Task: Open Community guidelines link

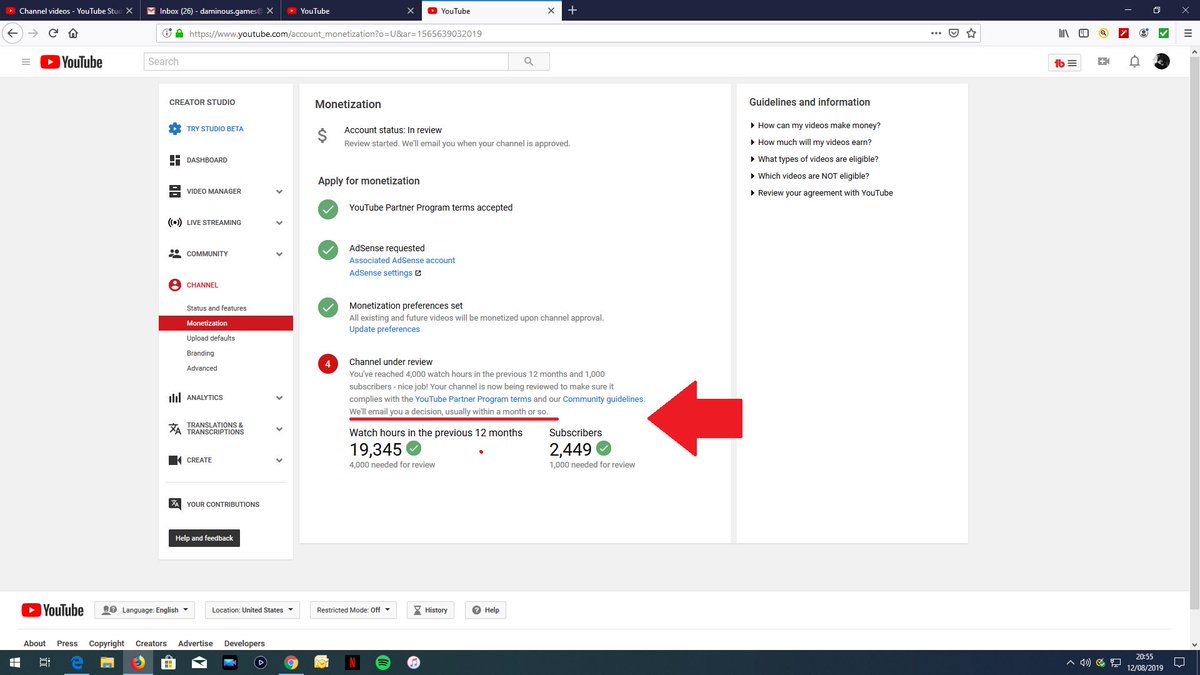Action: click(604, 399)
